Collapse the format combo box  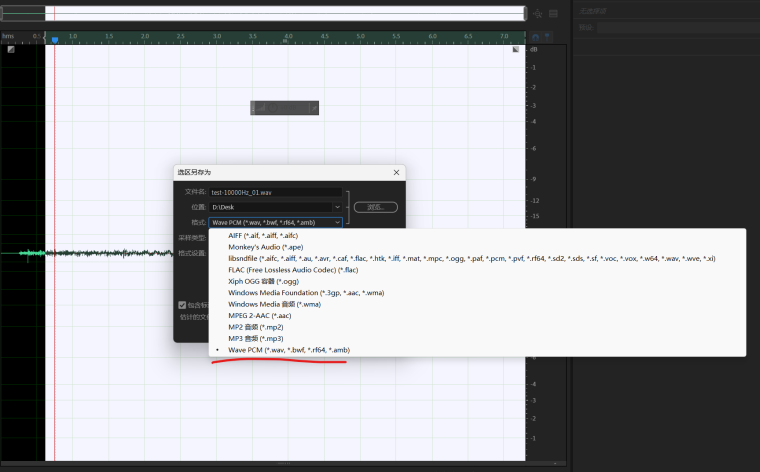tap(337, 222)
